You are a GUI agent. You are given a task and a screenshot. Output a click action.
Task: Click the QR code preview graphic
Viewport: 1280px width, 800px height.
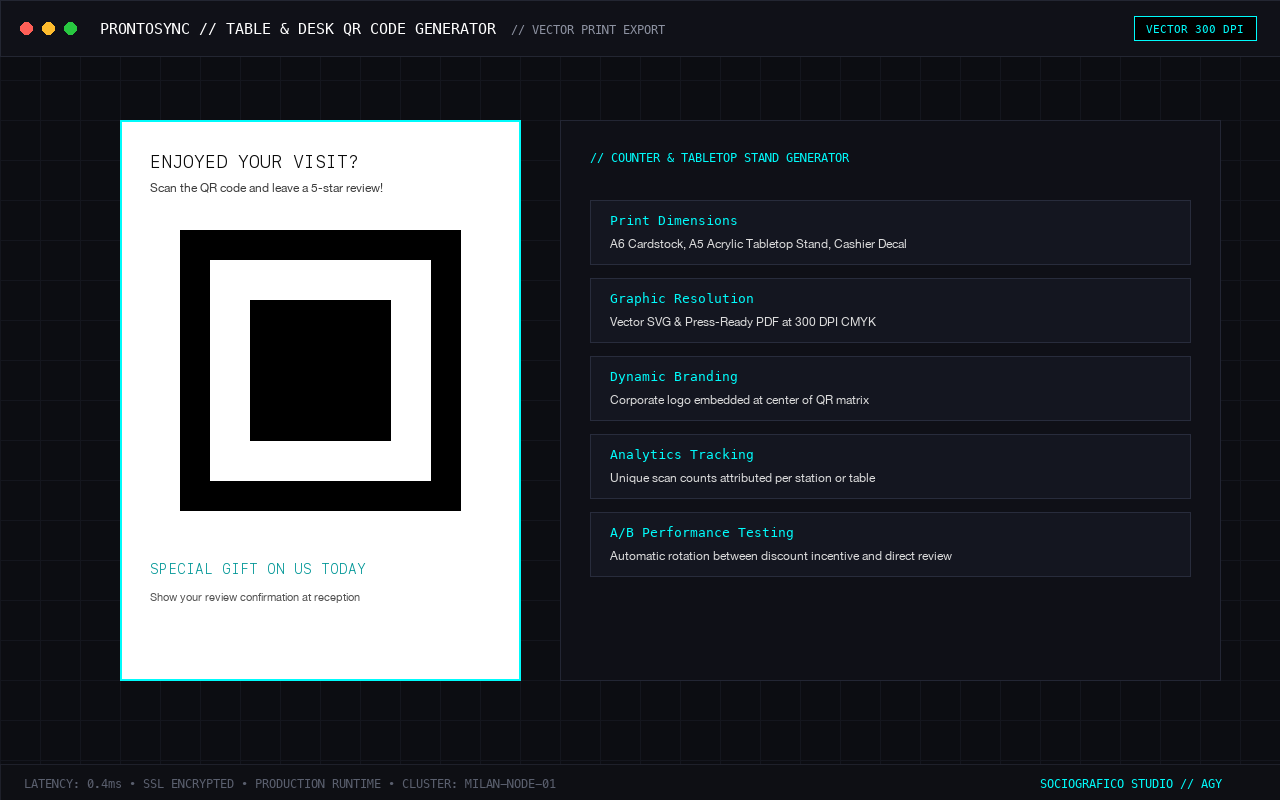320,370
